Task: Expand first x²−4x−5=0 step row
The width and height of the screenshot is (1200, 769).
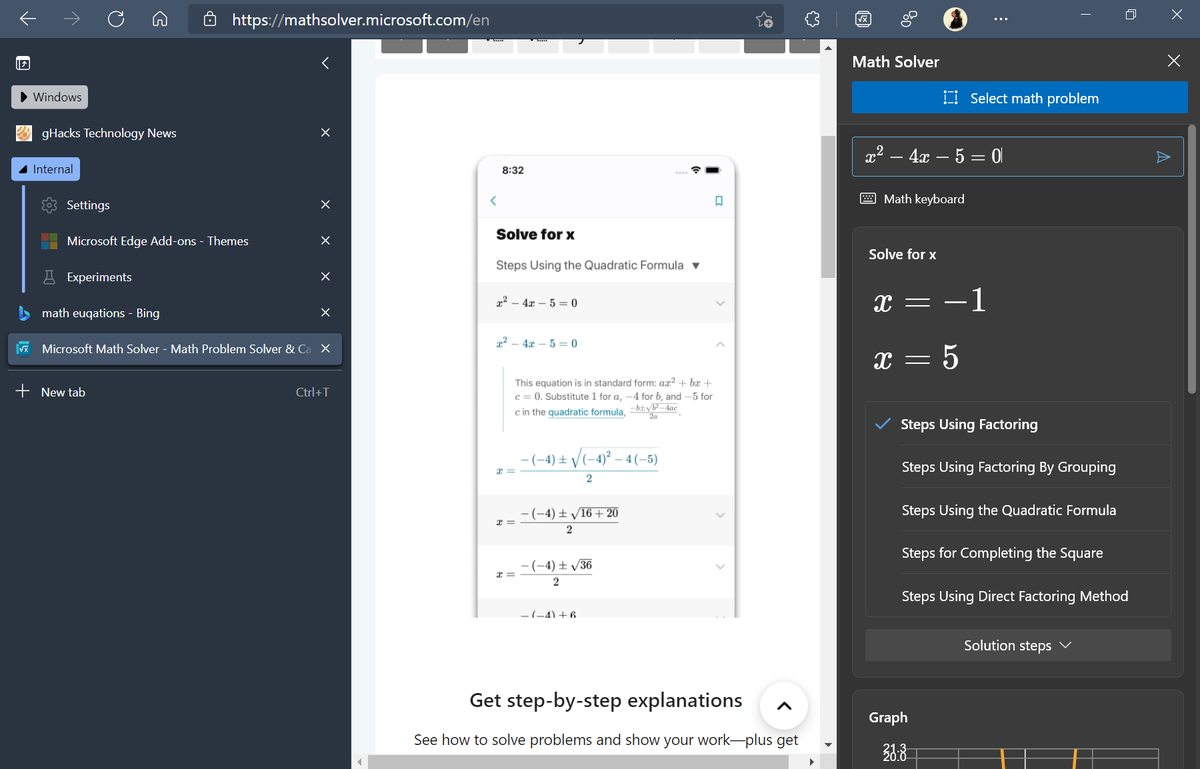Action: (605, 303)
